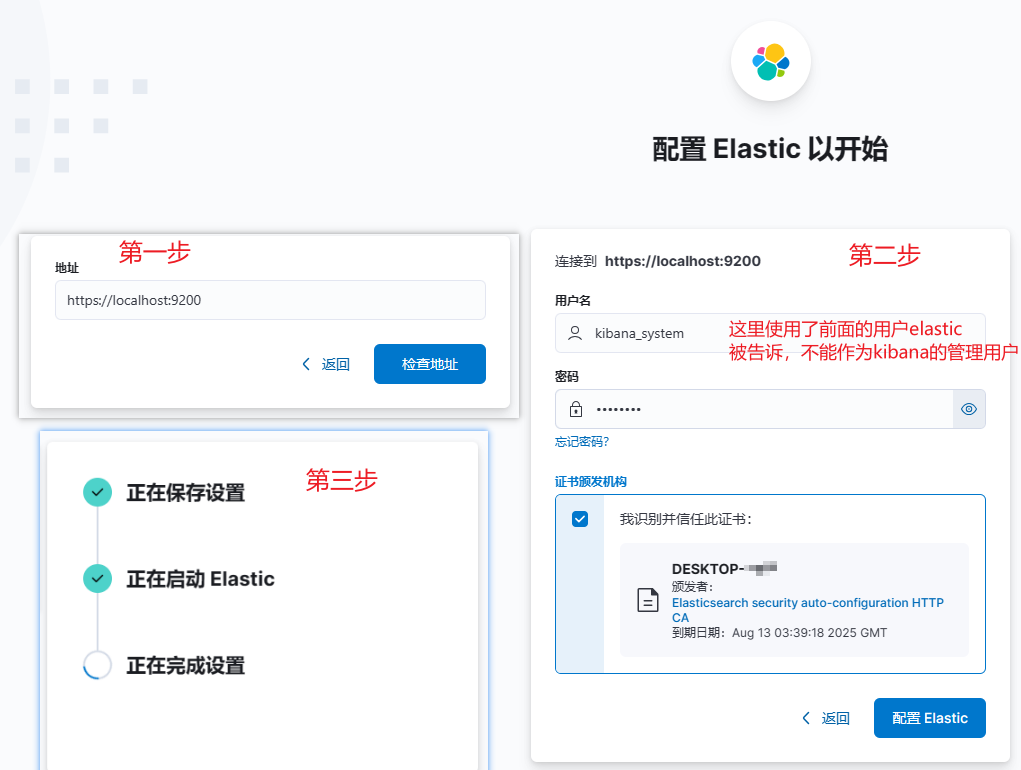1021x770 pixels.
Task: Open the Elasticsearch security auto-configuration HTTP CA link
Action: [808, 603]
